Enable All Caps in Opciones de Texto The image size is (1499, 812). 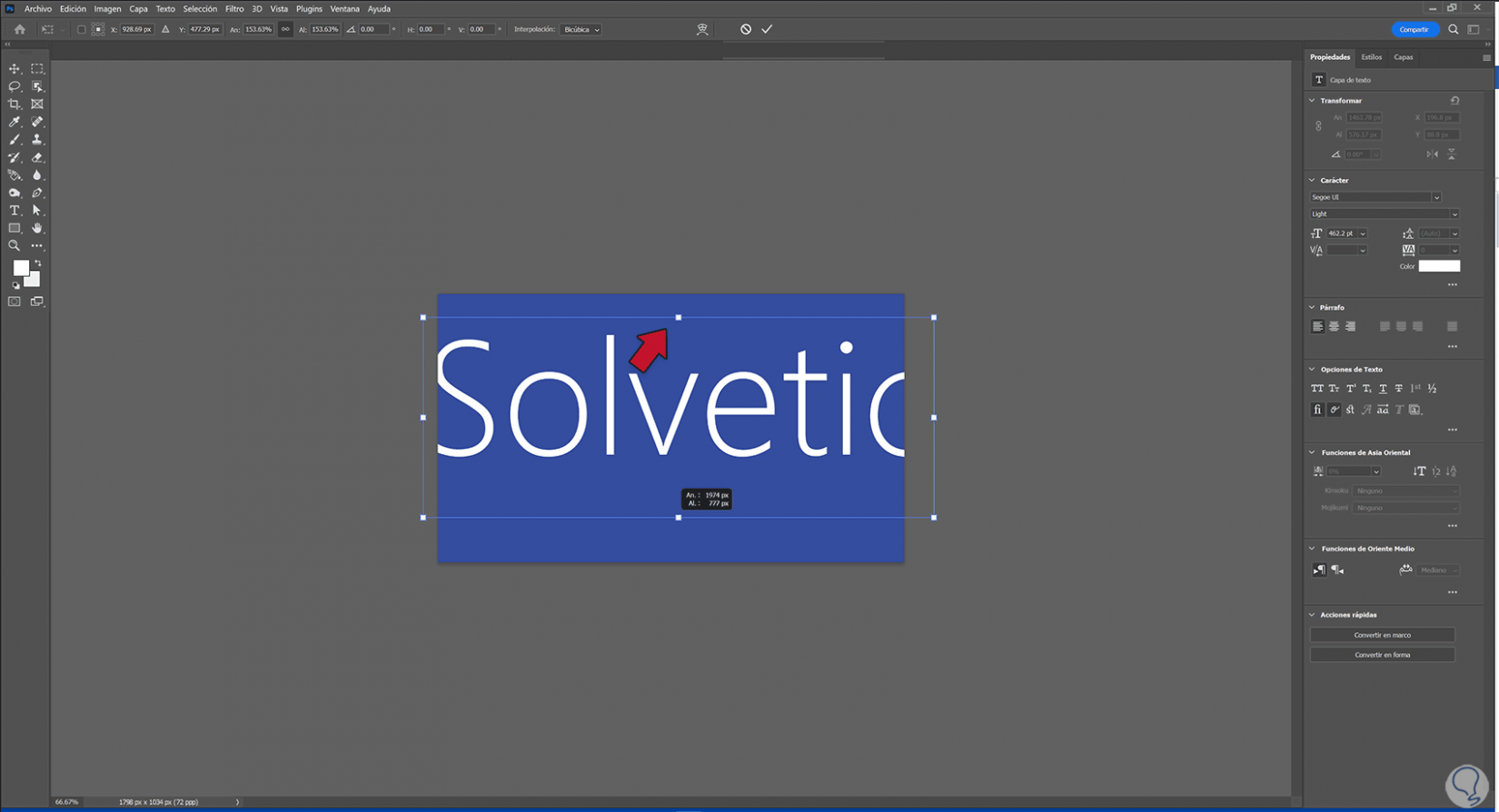(x=1317, y=389)
